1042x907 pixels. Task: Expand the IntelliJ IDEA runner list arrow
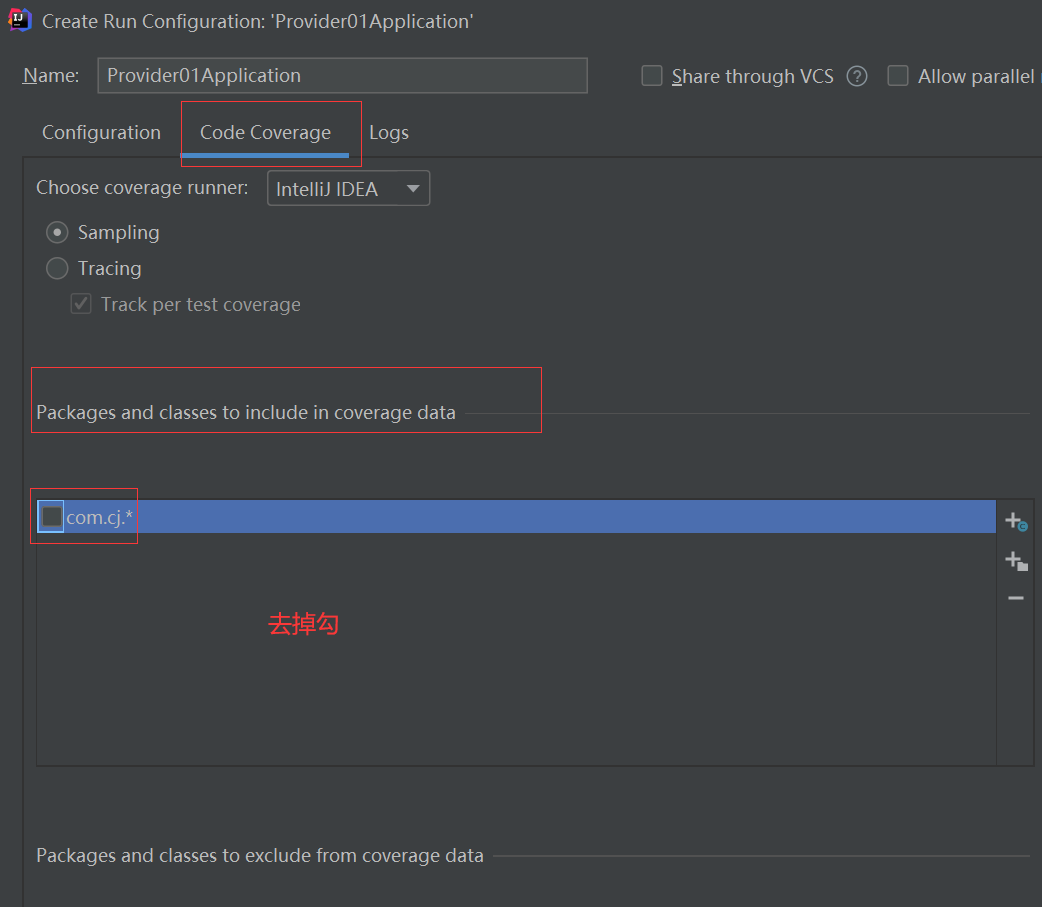click(413, 188)
